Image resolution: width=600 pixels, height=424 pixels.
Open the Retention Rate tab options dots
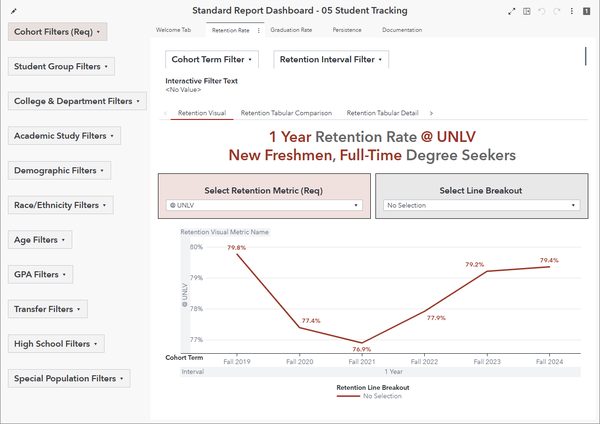click(259, 30)
